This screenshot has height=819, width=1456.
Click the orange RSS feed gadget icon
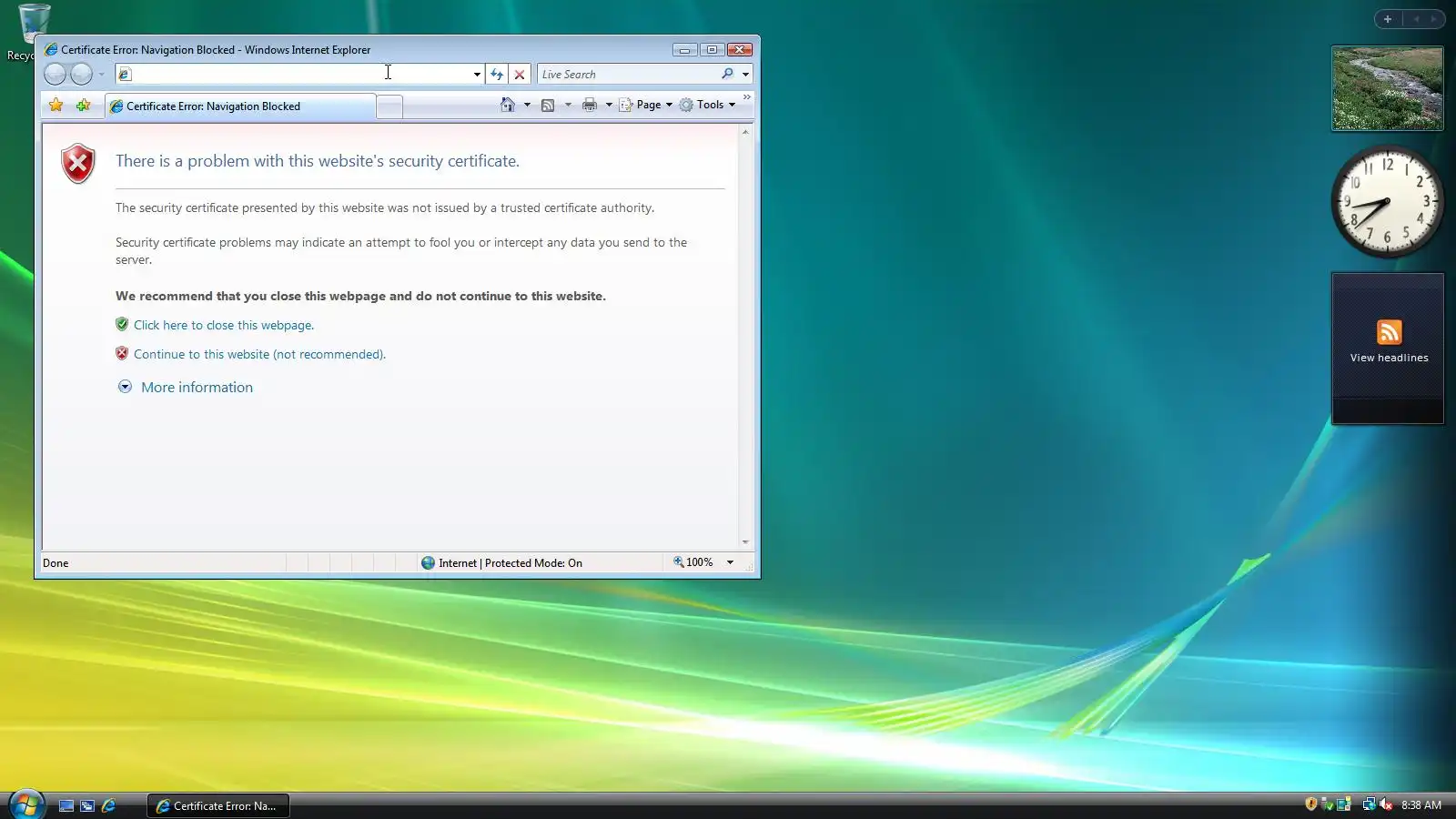coord(1389,332)
